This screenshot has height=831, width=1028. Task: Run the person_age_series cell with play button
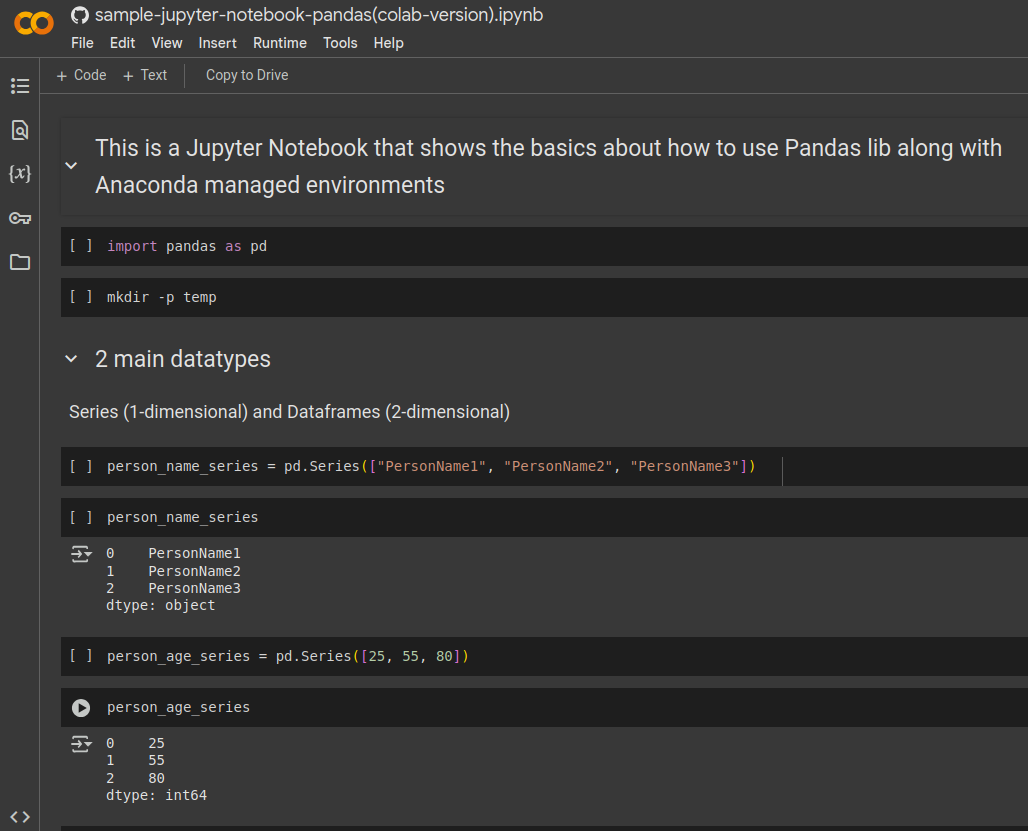point(81,708)
